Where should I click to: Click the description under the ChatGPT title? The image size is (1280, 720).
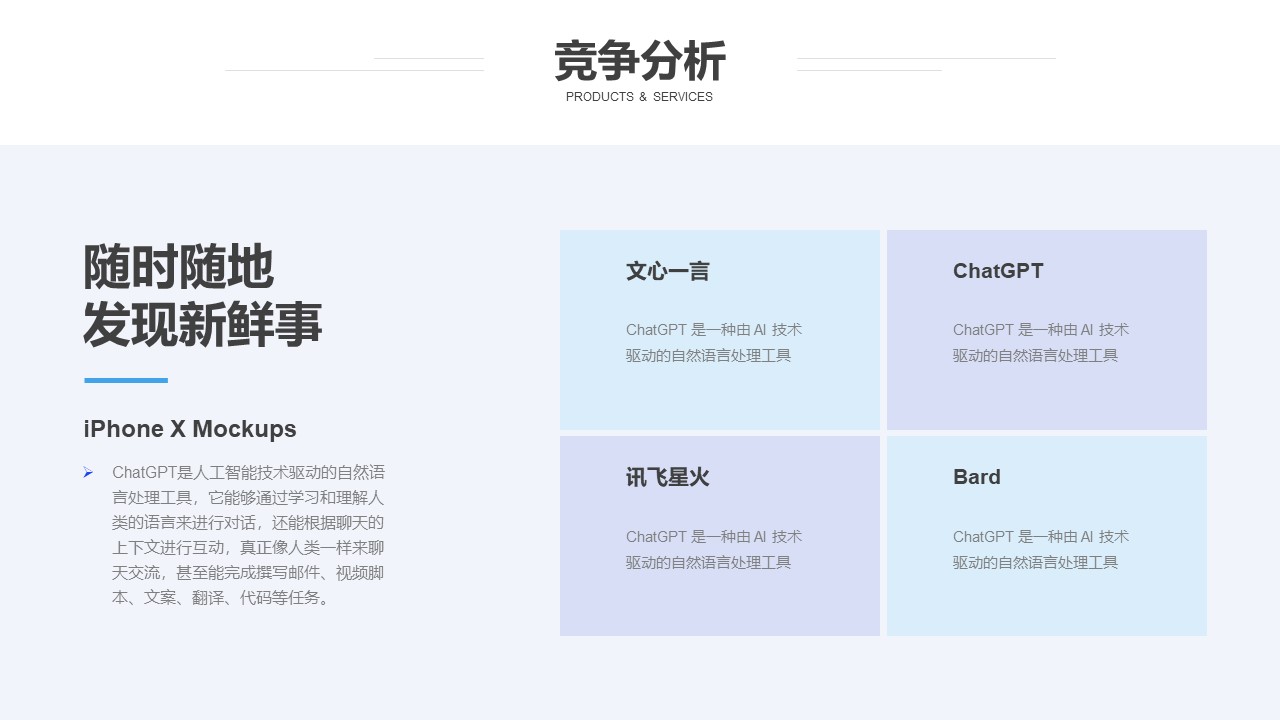tap(1041, 343)
